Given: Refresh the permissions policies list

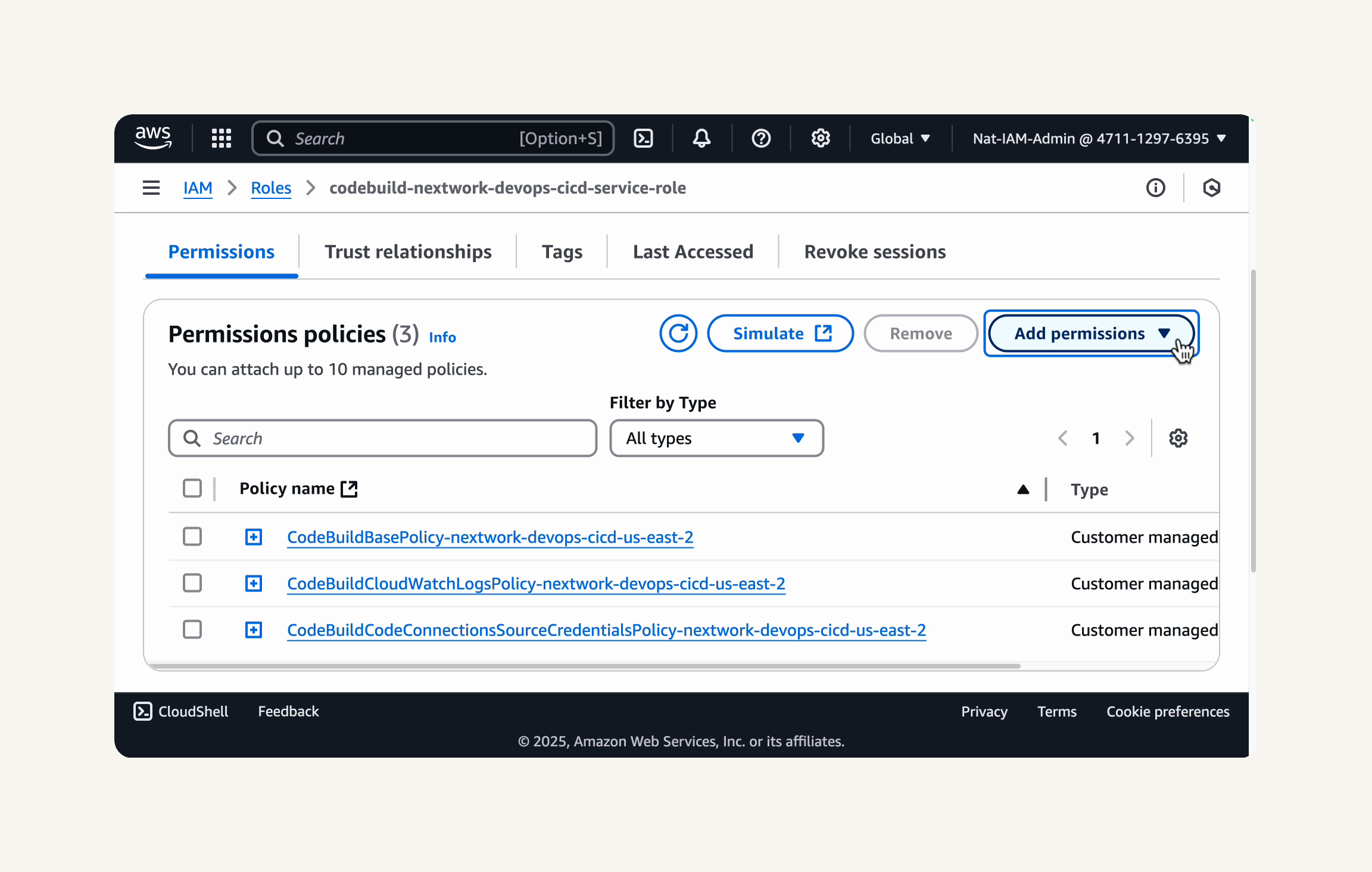Looking at the screenshot, I should pos(678,334).
